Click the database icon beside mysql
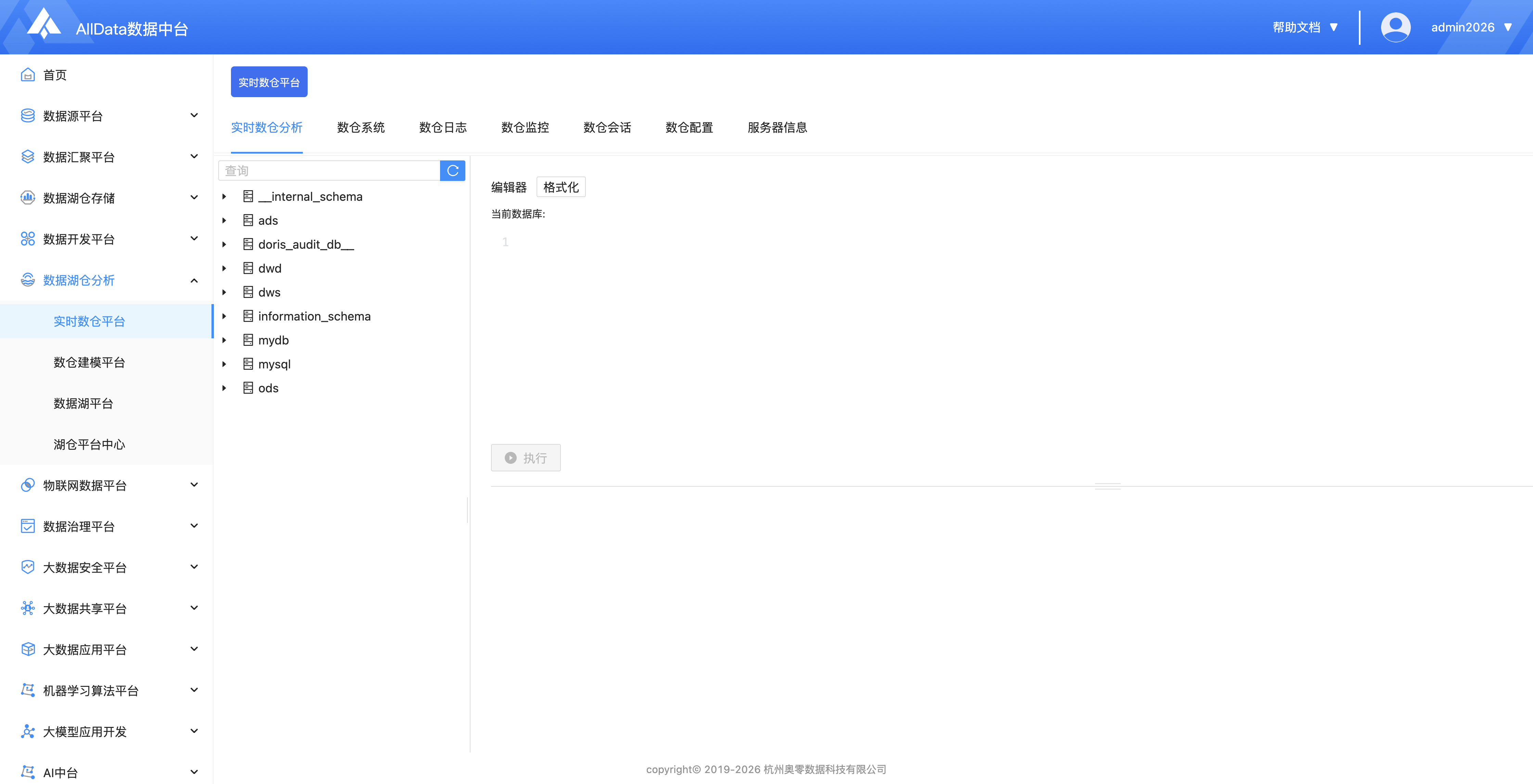The image size is (1533, 784). (248, 364)
